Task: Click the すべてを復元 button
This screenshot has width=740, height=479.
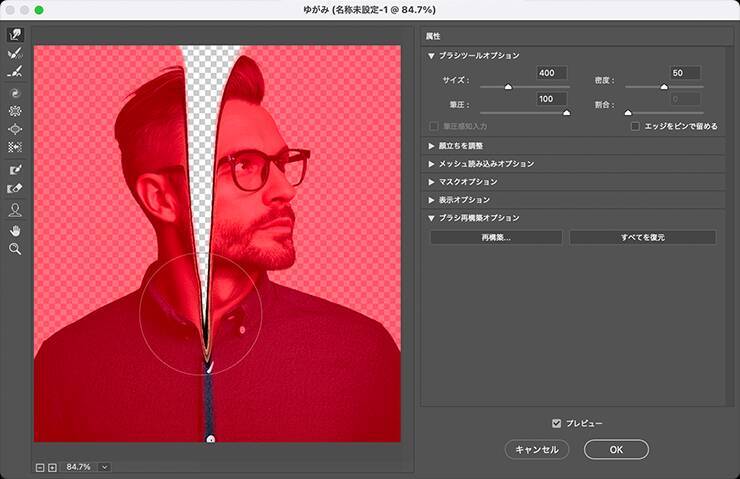Action: coord(642,238)
